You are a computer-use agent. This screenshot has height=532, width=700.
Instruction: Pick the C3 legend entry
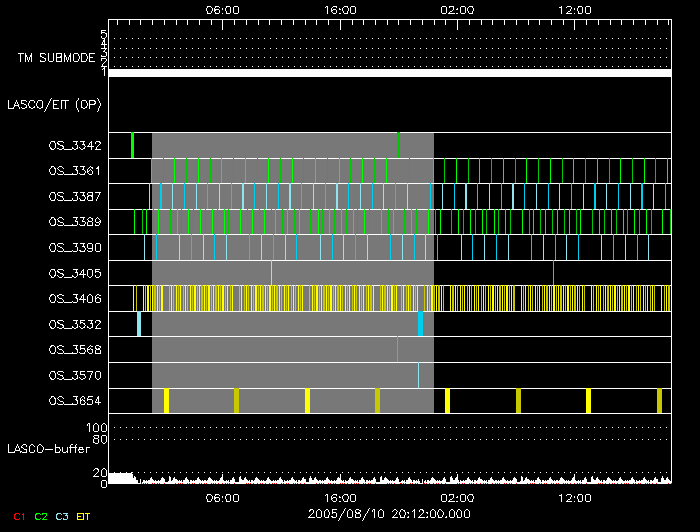coord(62,516)
